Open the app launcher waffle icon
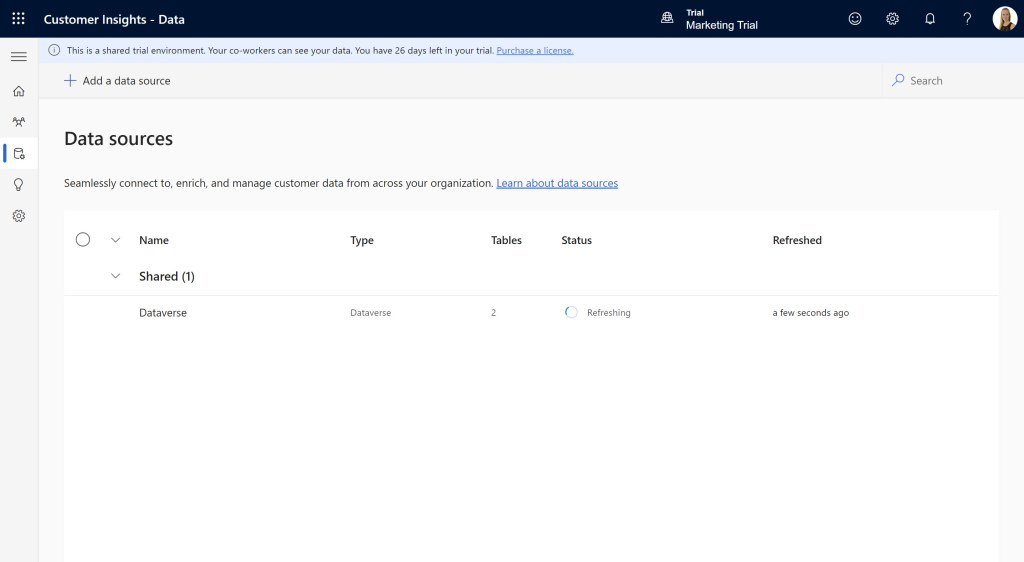1024x562 pixels. (18, 19)
